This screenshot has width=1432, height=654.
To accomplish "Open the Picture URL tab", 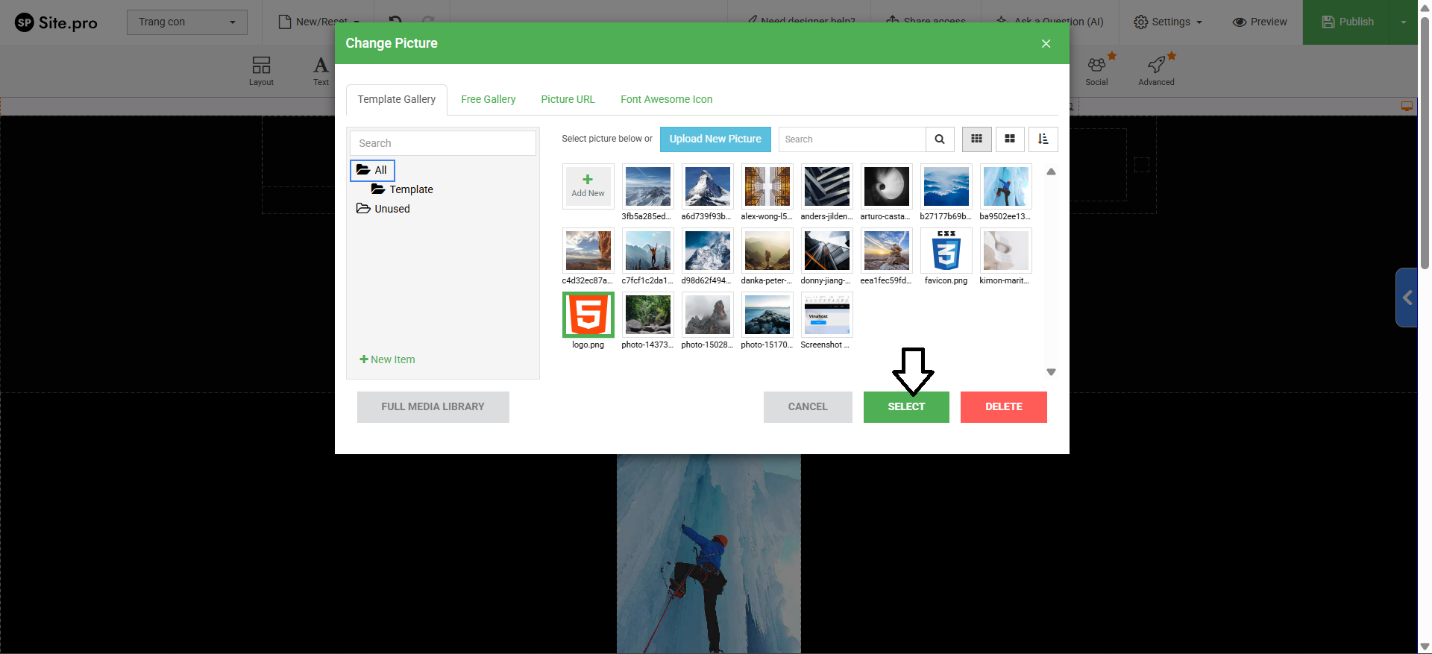I will pyautogui.click(x=568, y=99).
